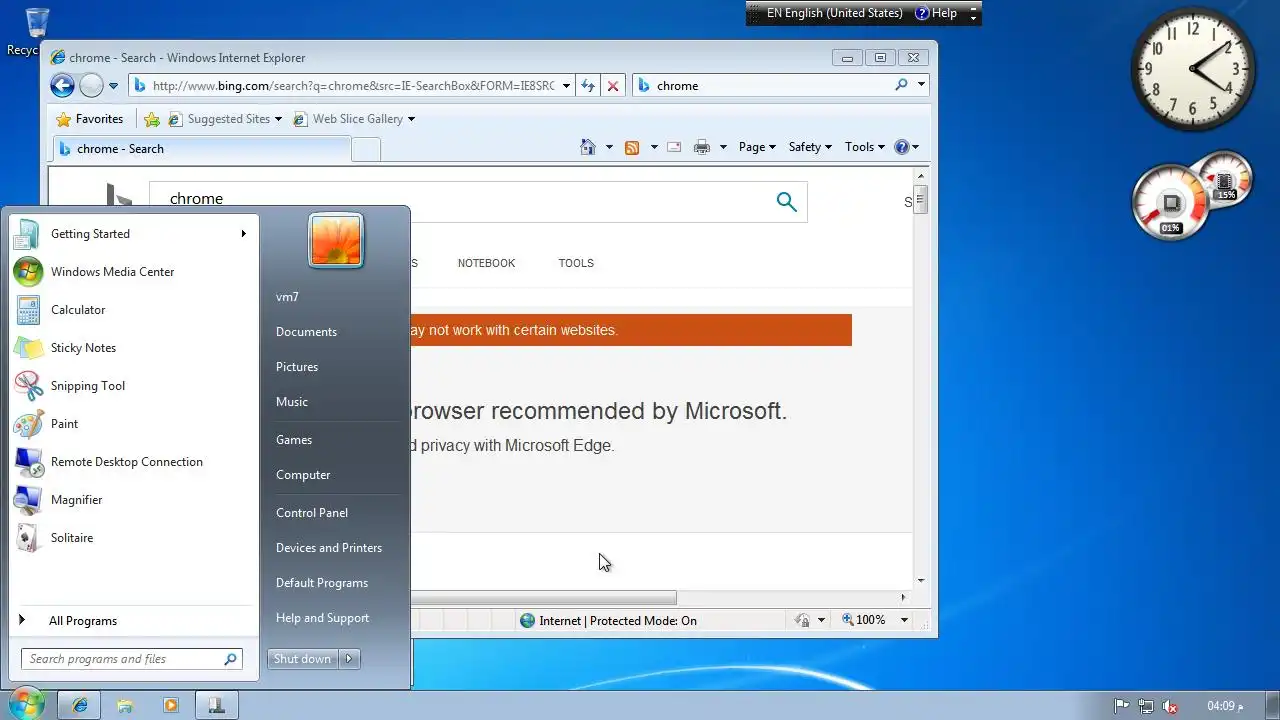Click the Favorites star button
Screen dimensions: 1280x720
point(89,119)
